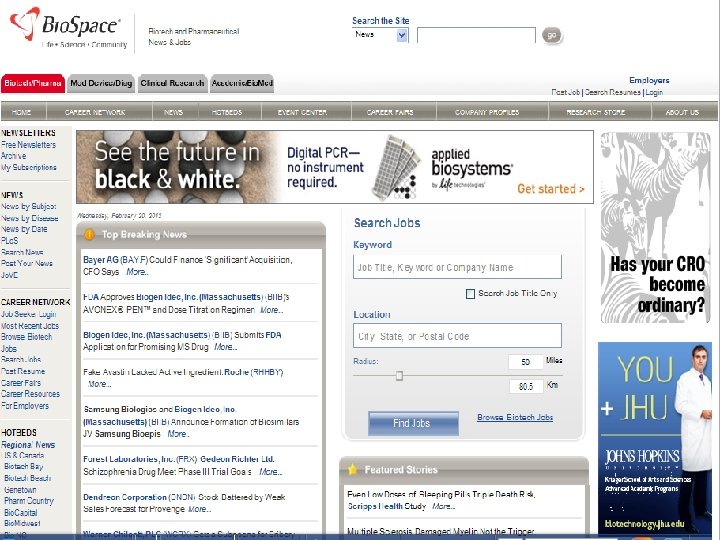720x540 pixels.
Task: Open Forest Laboratories schizophrenia drug story
Action: click(x=183, y=465)
